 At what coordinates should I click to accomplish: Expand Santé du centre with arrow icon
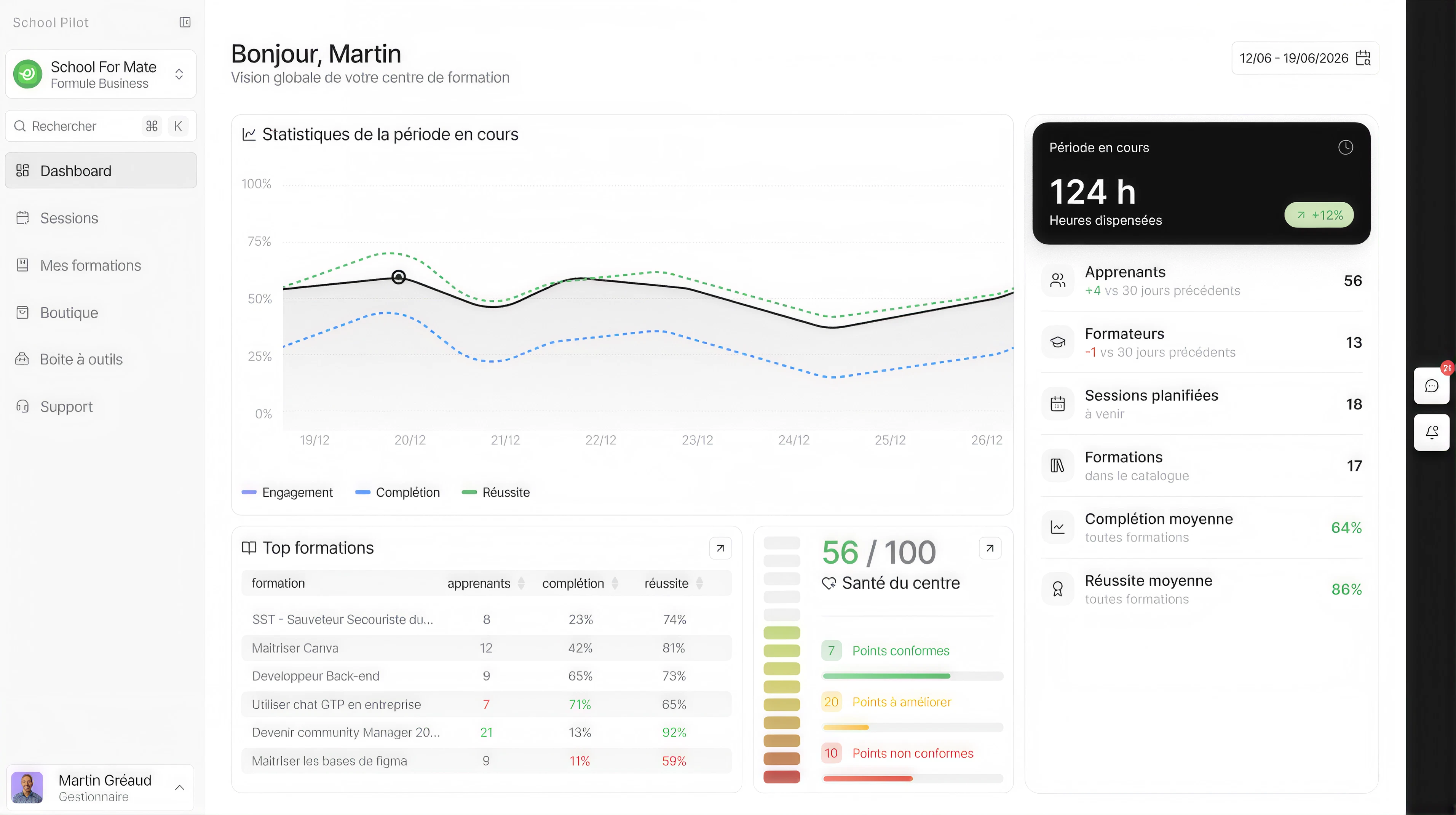(990, 548)
